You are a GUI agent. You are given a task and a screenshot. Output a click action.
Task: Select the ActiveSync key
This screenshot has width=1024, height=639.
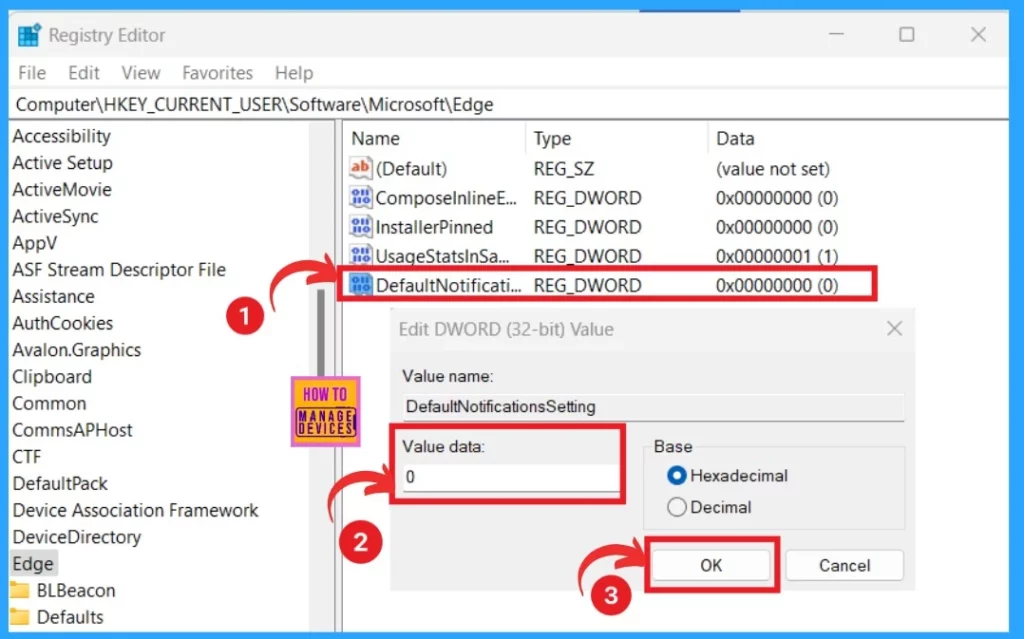[x=56, y=216]
